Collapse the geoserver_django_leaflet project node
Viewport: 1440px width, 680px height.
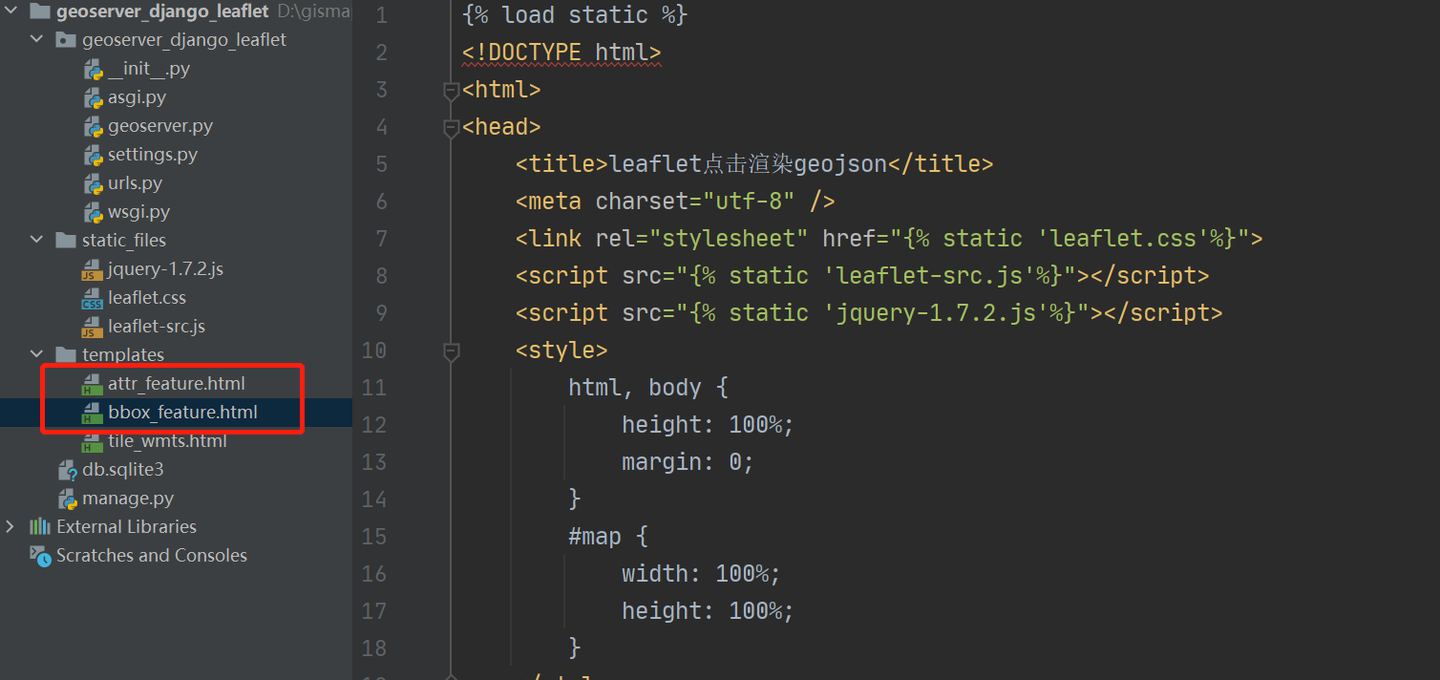[37, 39]
